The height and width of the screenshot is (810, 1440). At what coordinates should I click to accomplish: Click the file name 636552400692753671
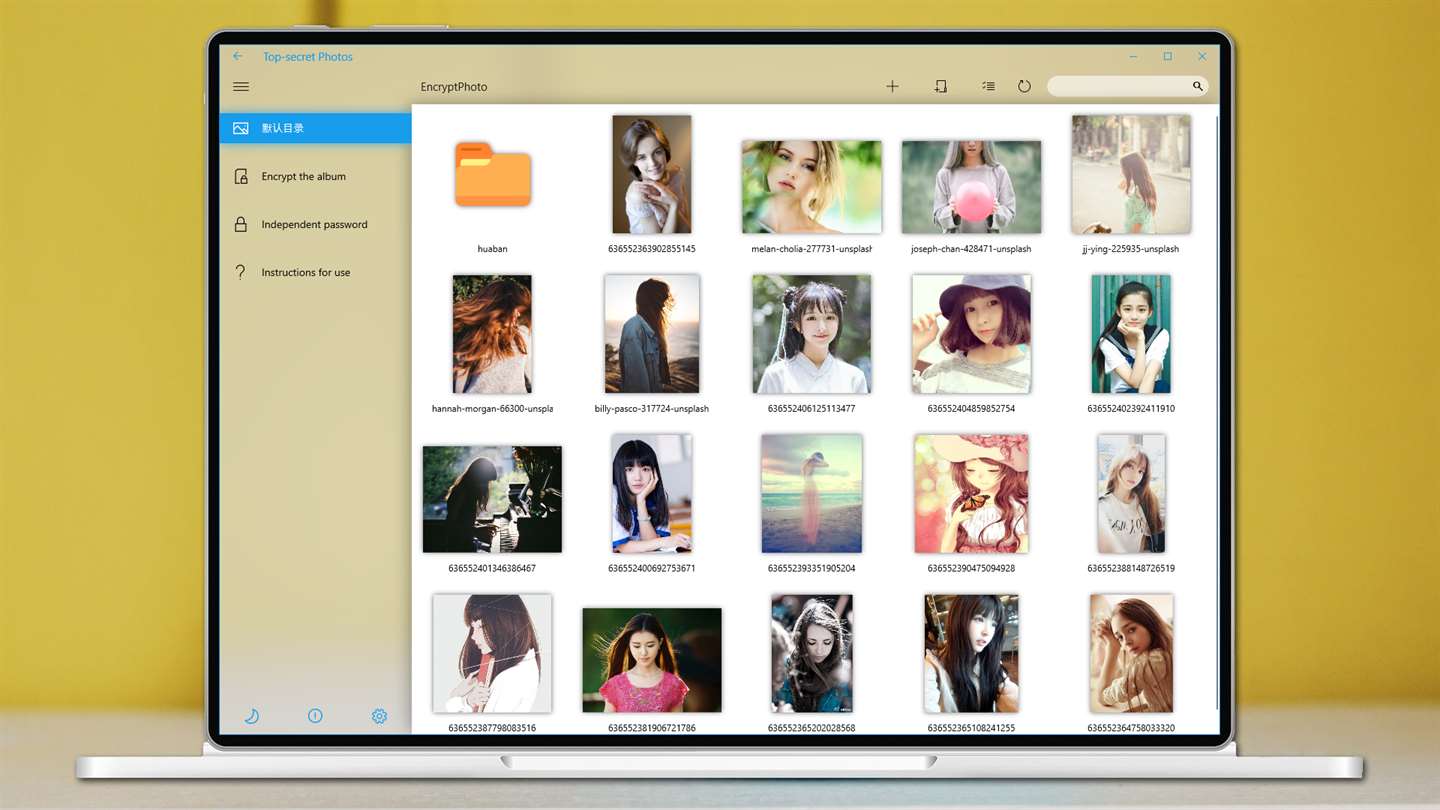(652, 568)
